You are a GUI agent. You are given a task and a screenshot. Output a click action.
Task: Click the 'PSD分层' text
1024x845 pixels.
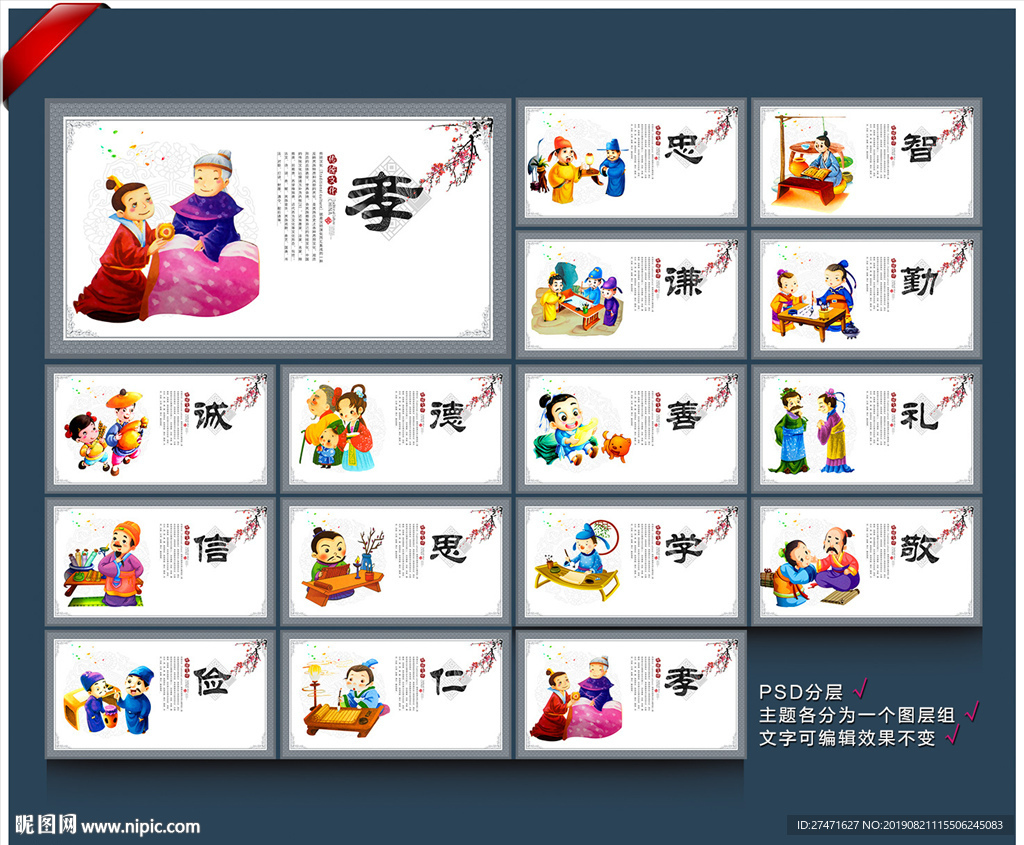click(x=801, y=692)
